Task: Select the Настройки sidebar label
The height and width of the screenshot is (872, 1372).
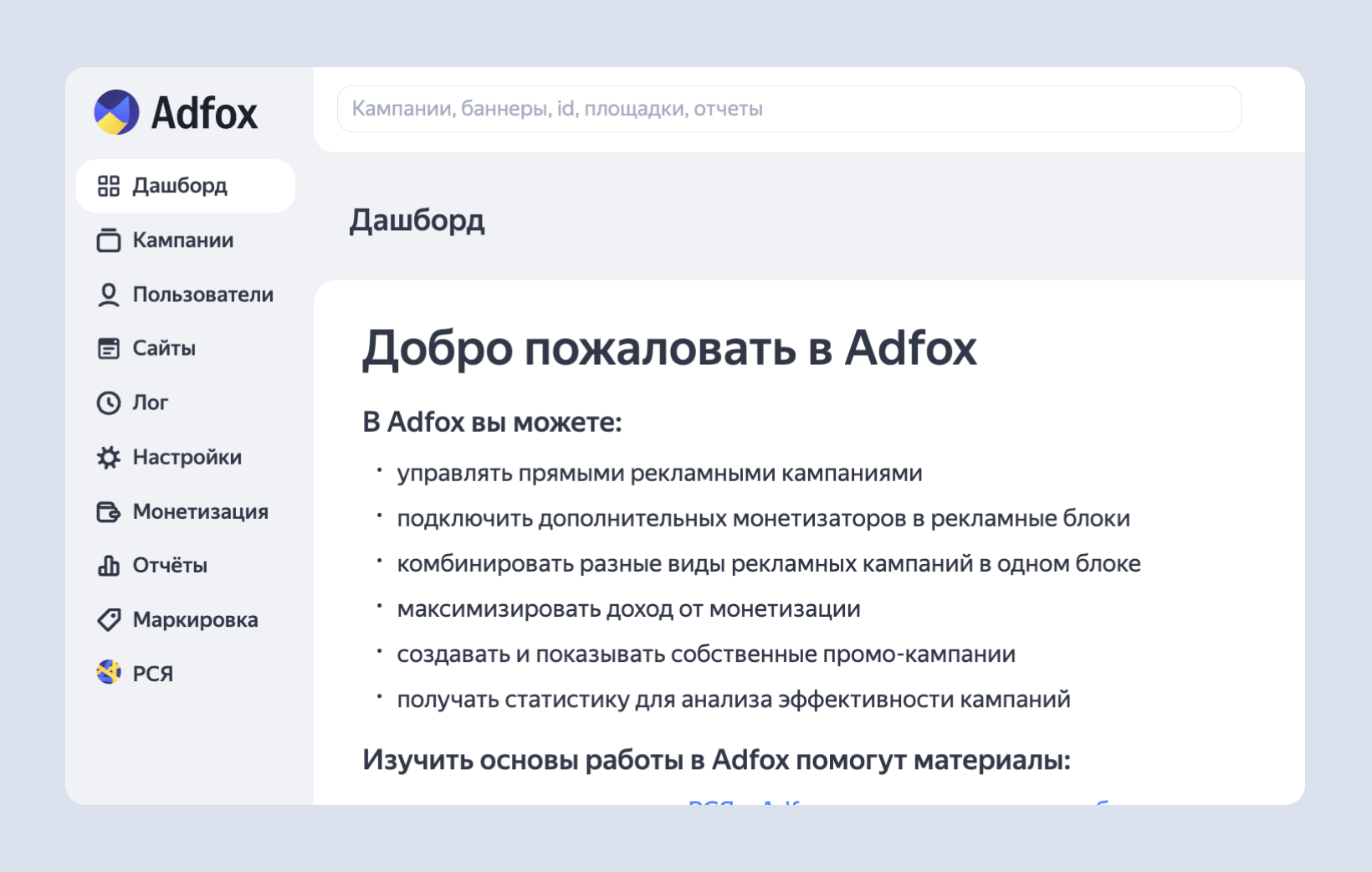Action: click(187, 457)
